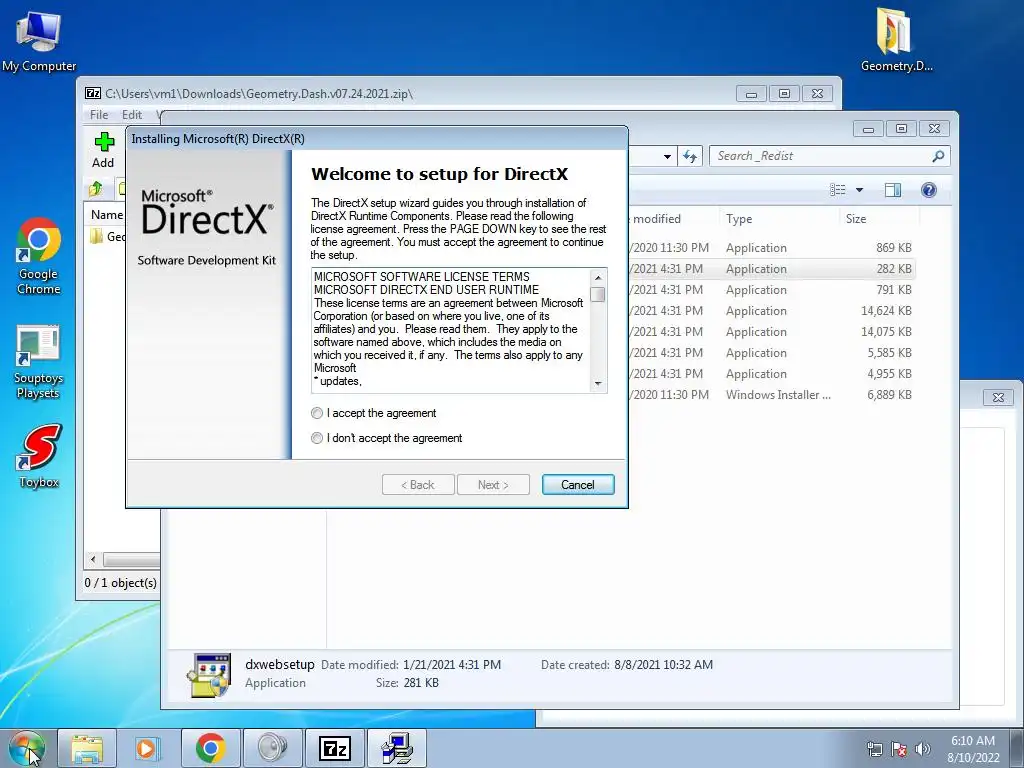Click Explorer address bar refresh button
1024x768 pixels.
pyautogui.click(x=690, y=156)
